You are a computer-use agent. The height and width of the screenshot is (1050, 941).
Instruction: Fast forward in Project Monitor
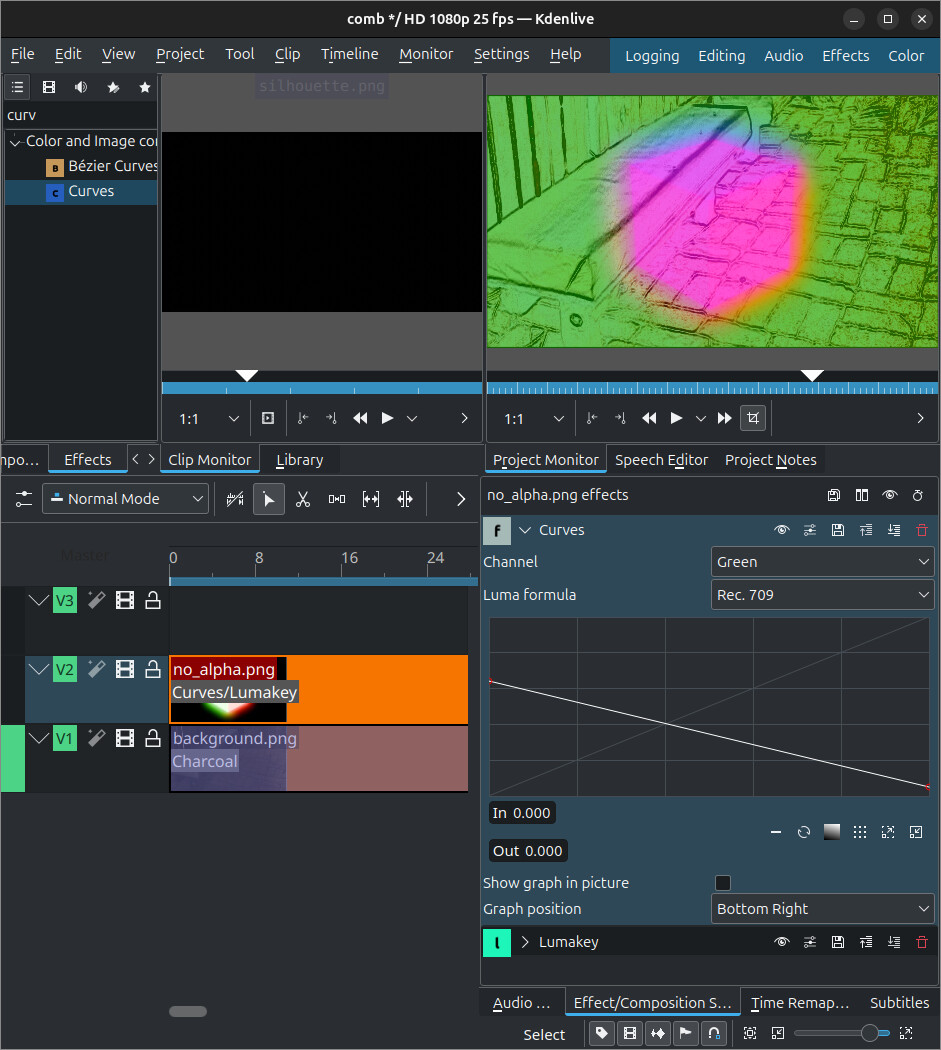724,419
